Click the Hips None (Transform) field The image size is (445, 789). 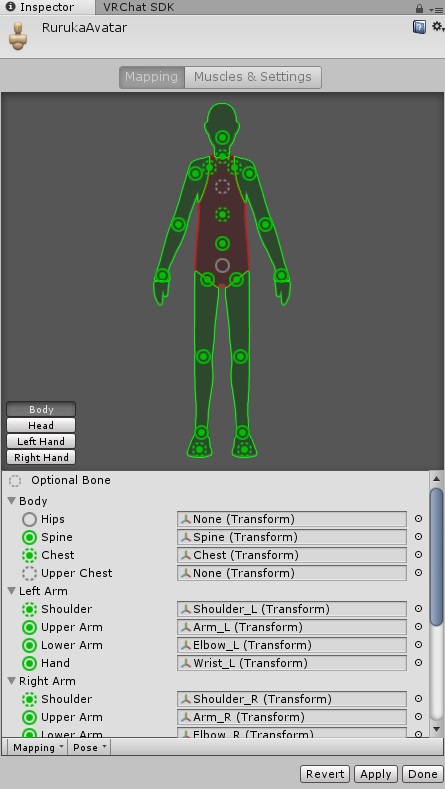292,519
